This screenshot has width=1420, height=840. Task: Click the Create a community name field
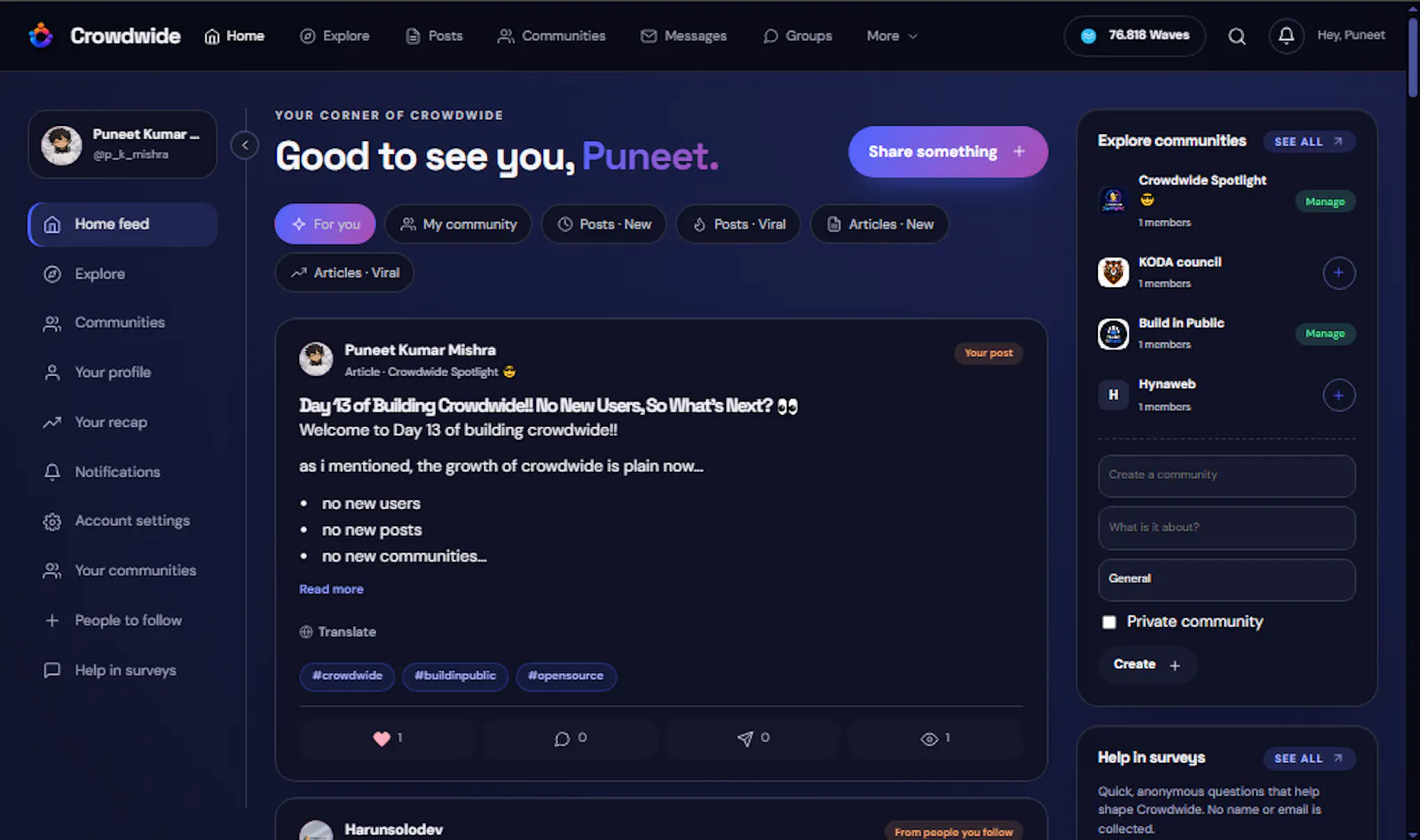point(1227,475)
